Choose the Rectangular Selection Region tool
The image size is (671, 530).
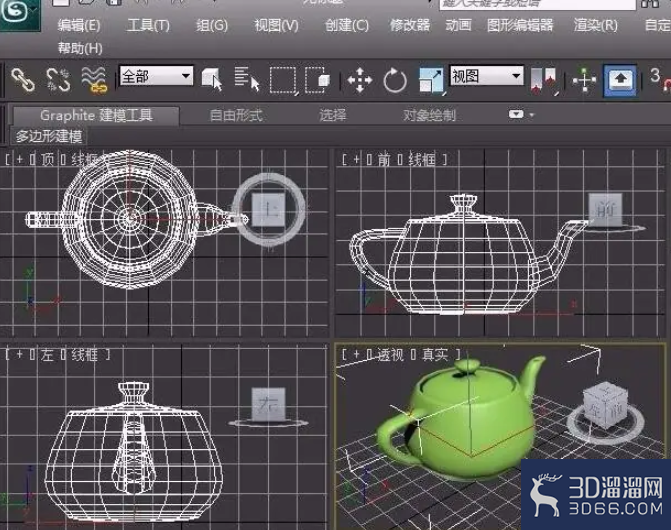[x=283, y=80]
